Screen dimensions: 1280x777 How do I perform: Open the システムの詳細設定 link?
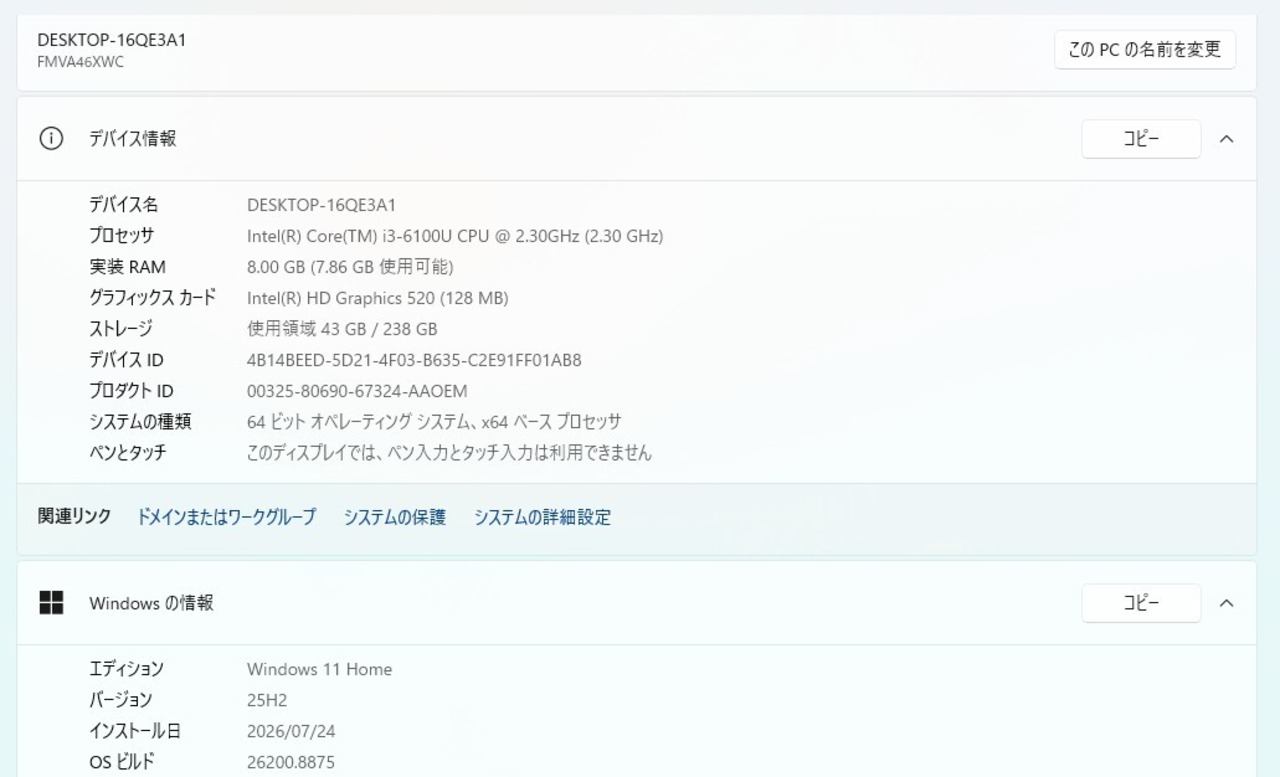[542, 517]
